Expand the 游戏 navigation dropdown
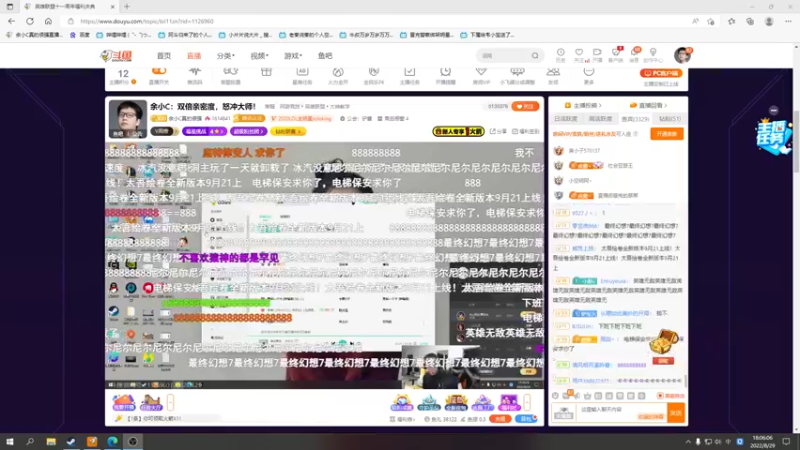This screenshot has height=450, width=800. point(293,56)
